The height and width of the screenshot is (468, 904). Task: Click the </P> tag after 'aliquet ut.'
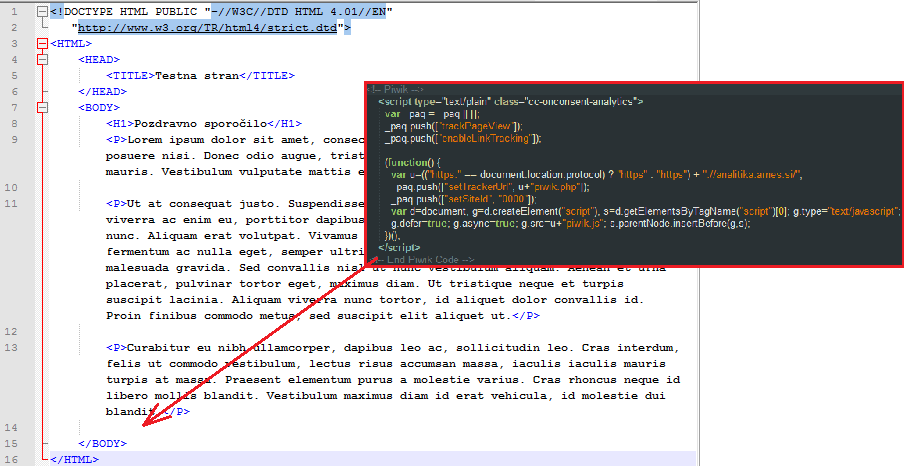tap(526, 316)
